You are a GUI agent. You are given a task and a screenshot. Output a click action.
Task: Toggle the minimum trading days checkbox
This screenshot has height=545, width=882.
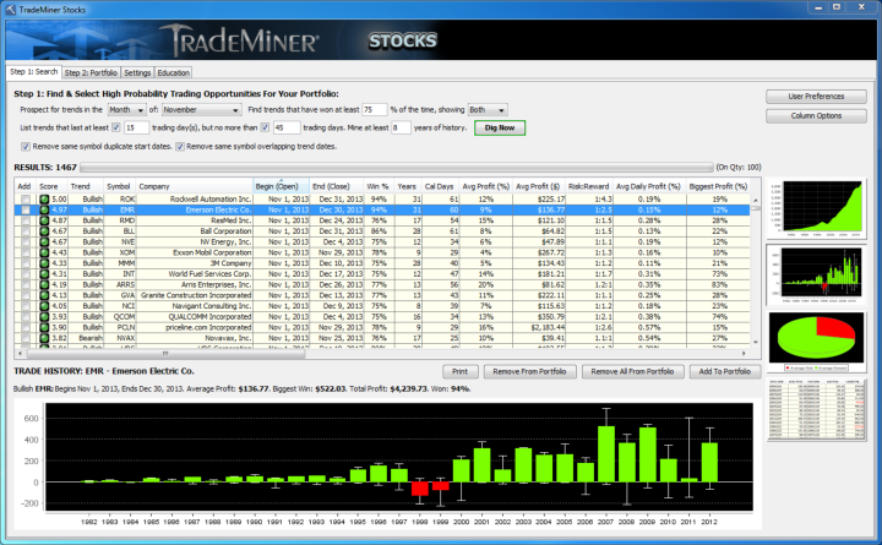pos(116,127)
